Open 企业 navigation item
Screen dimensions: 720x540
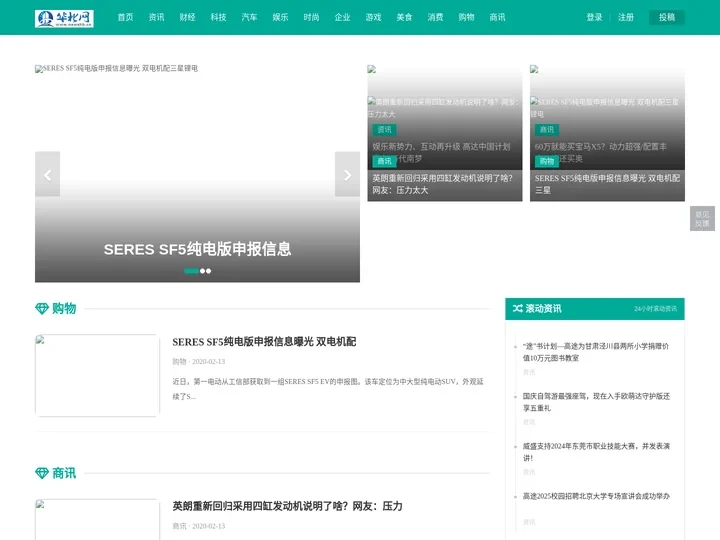click(x=342, y=17)
